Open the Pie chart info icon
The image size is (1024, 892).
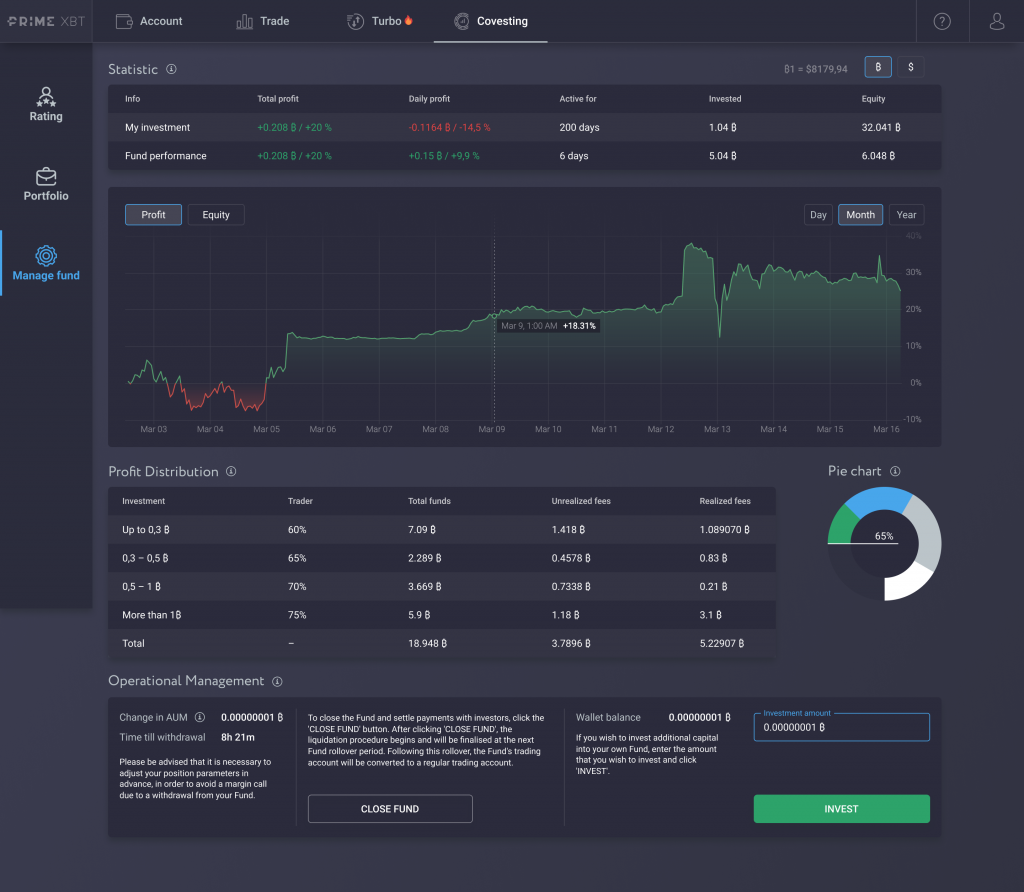tap(896, 471)
